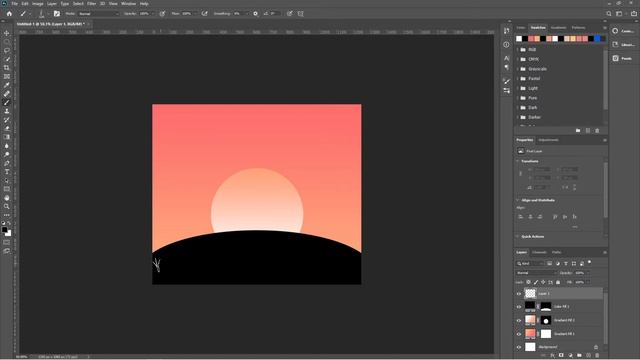Viewport: 640px width, 360px height.
Task: Collapse the Transform section in Properties
Action: point(518,161)
